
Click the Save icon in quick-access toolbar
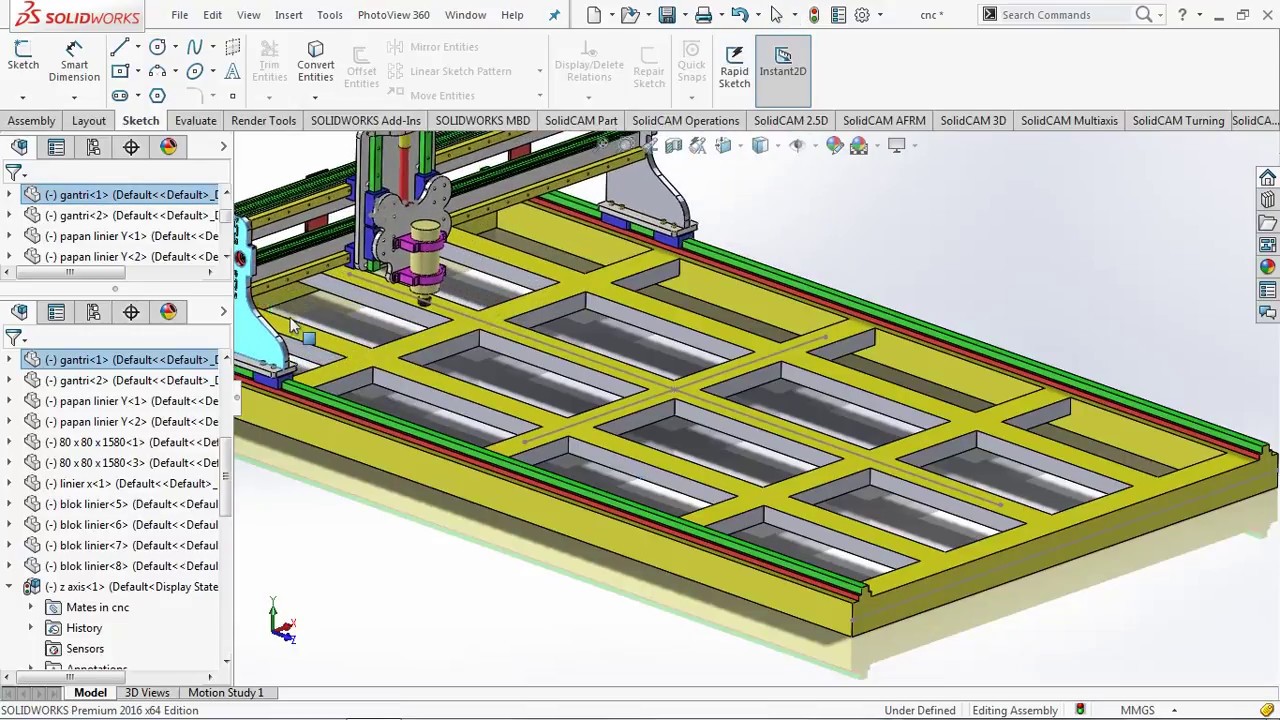(667, 15)
